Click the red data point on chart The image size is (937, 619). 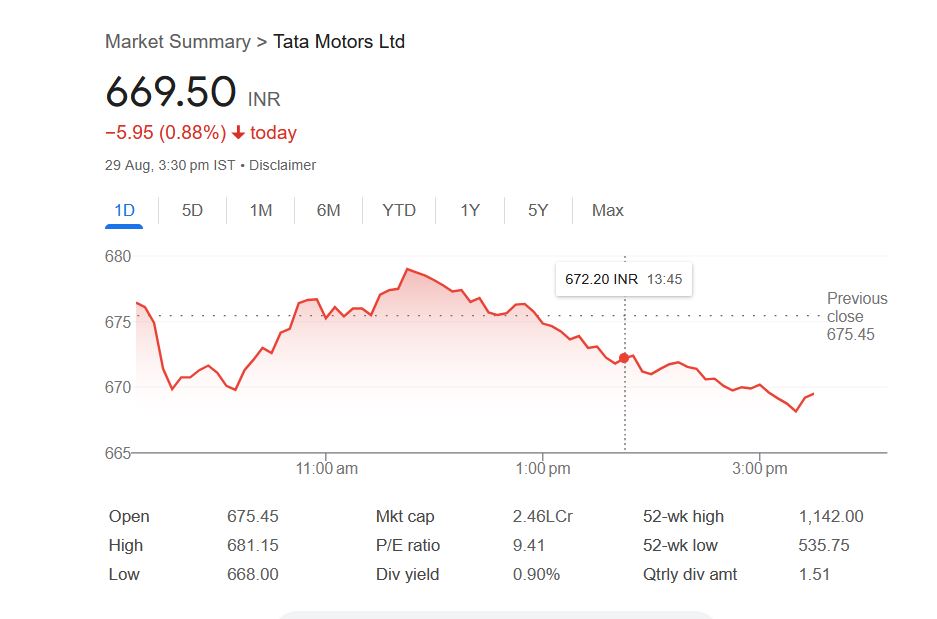(x=624, y=358)
